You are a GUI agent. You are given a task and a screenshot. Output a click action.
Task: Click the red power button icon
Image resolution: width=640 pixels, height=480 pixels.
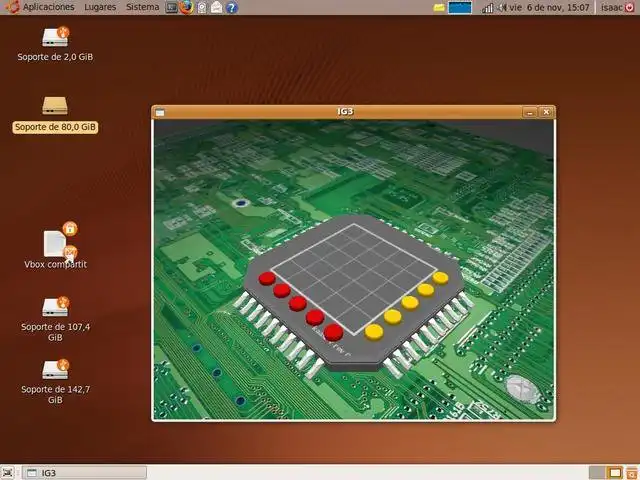point(630,7)
